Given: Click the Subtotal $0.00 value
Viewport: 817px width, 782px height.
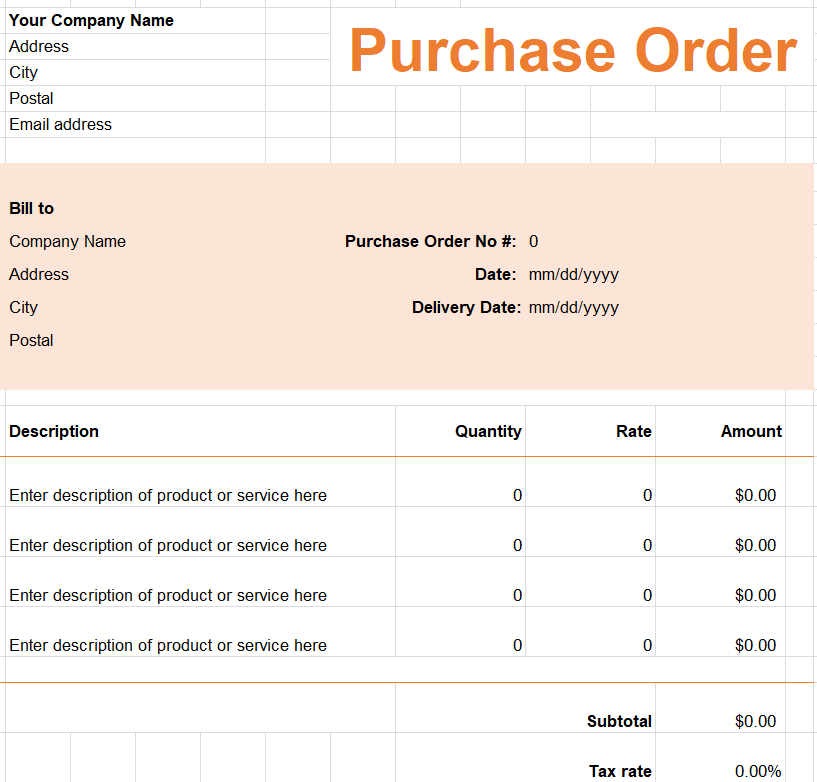Looking at the screenshot, I should [x=756, y=722].
